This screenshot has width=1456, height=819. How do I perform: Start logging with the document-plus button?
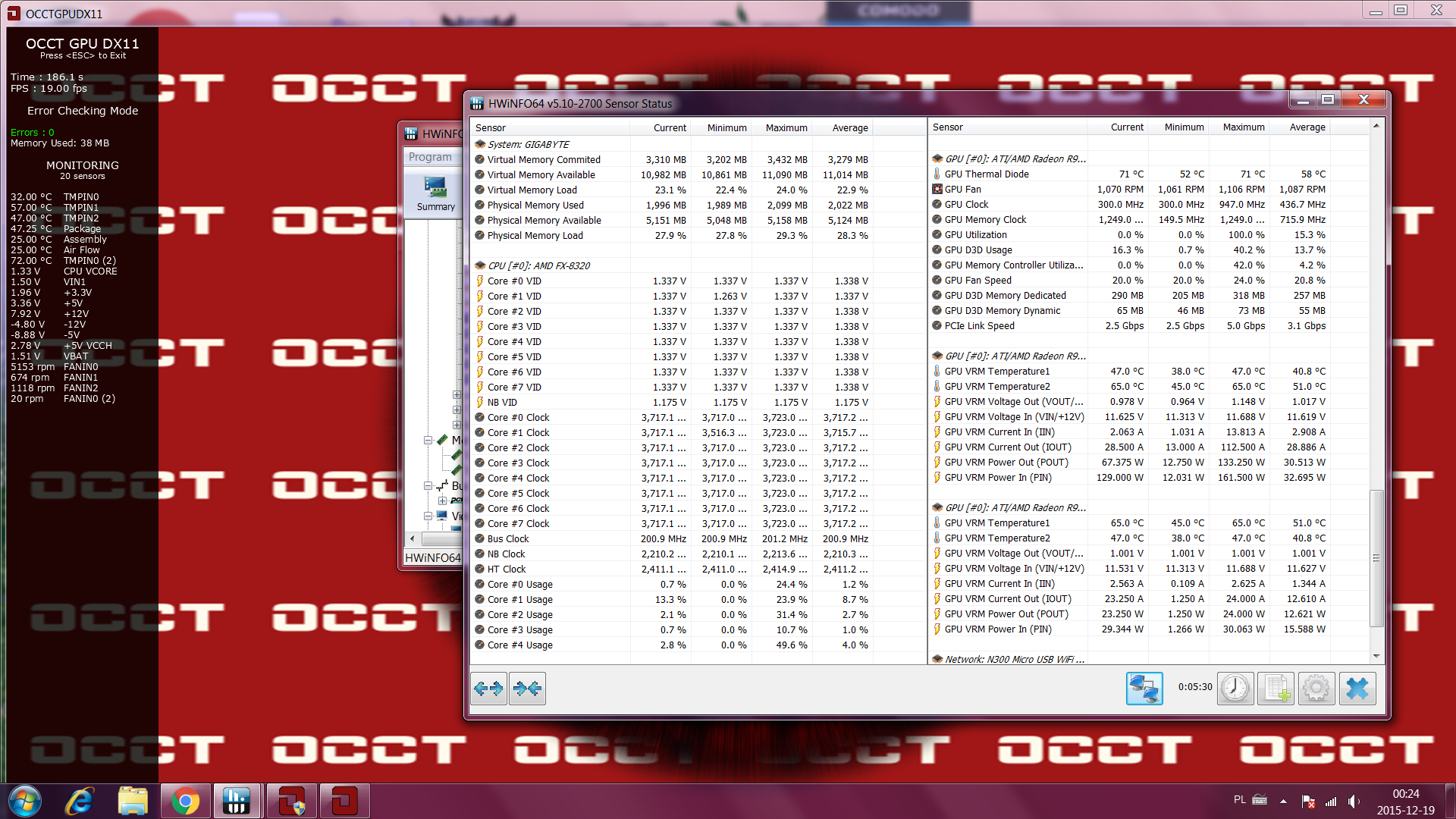[x=1276, y=689]
